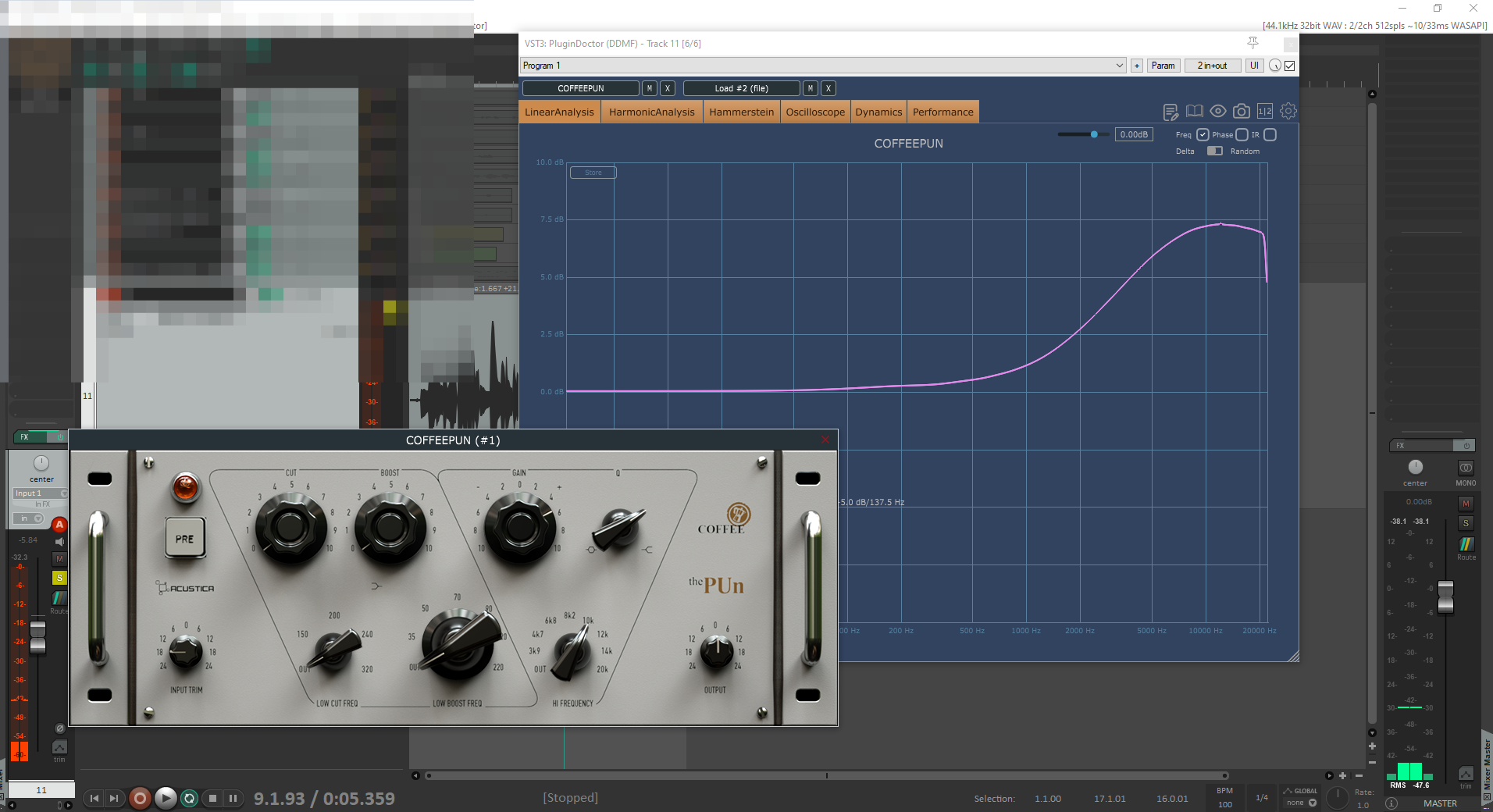Open the GLOBAL automation none dropdown

[x=1302, y=803]
